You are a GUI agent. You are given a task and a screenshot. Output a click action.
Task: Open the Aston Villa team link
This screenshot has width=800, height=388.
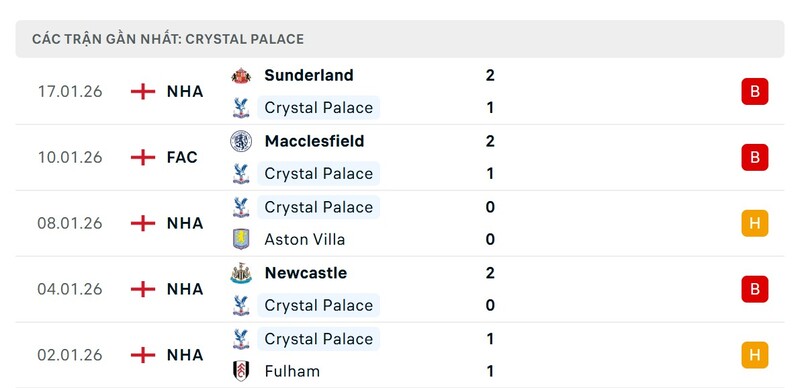305,239
